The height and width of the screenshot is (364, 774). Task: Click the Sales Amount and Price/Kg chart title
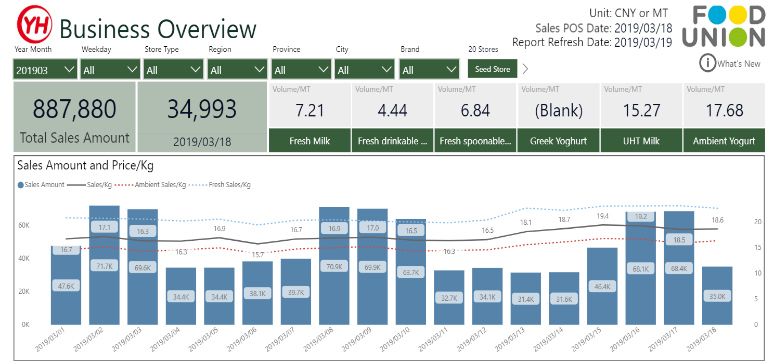(x=85, y=165)
